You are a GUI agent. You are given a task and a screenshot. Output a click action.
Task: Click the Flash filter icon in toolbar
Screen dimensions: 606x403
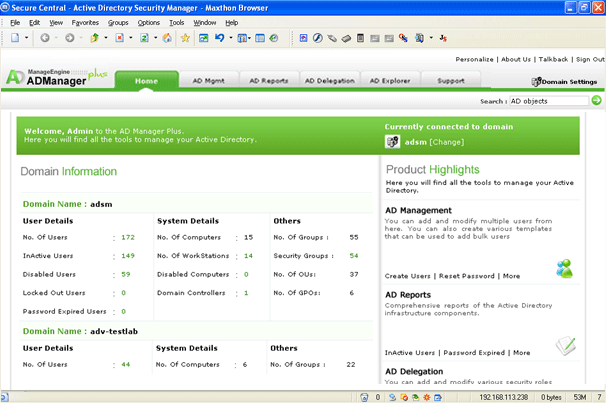(x=318, y=38)
